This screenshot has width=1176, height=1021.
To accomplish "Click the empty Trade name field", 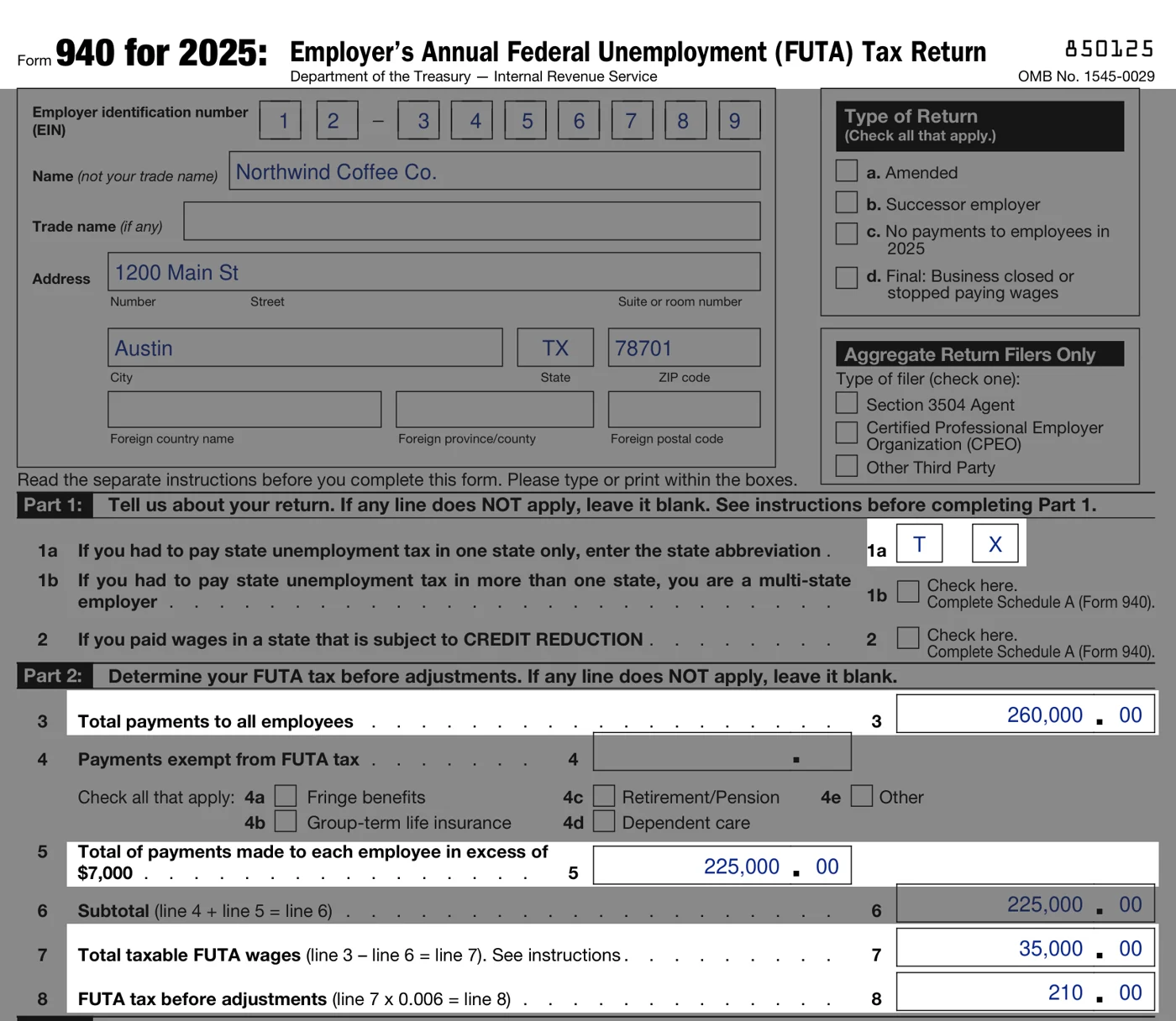I will [472, 221].
